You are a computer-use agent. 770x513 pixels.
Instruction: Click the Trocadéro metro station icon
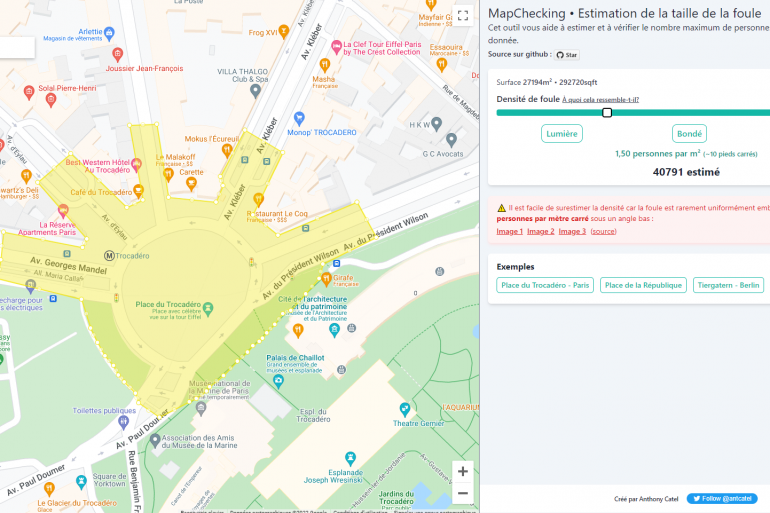click(109, 256)
